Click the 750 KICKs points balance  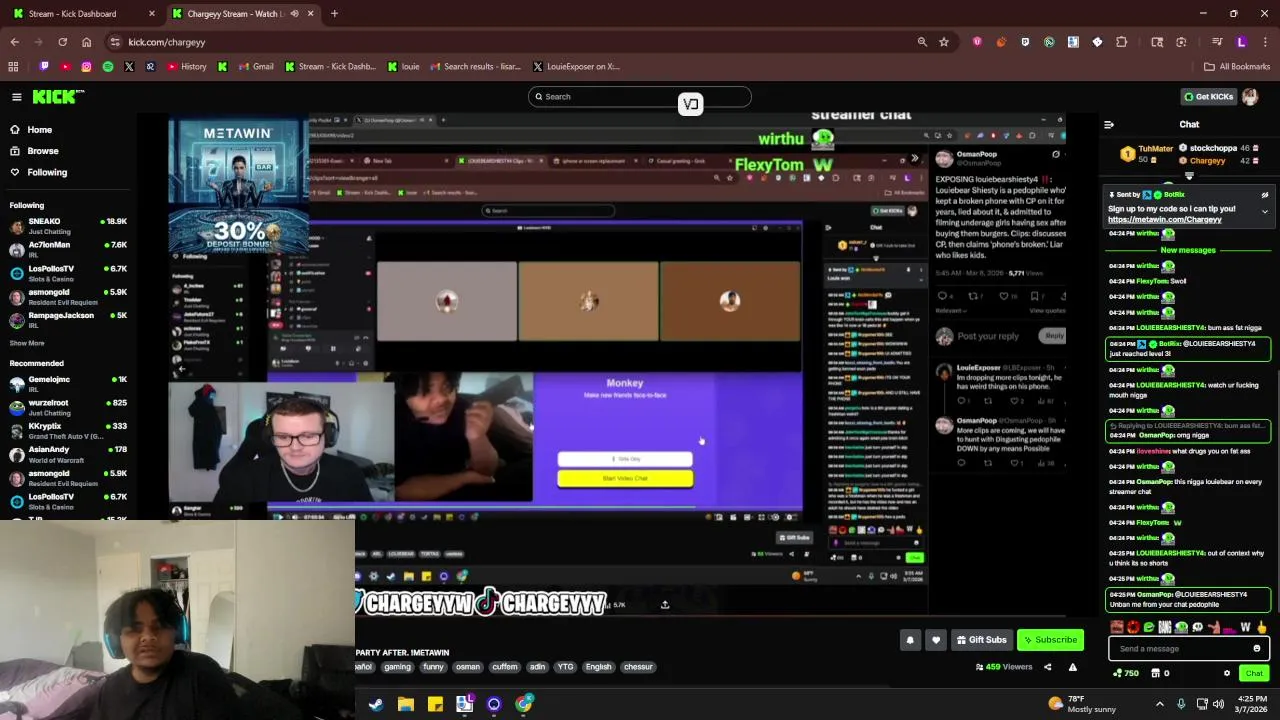pyautogui.click(x=1126, y=673)
